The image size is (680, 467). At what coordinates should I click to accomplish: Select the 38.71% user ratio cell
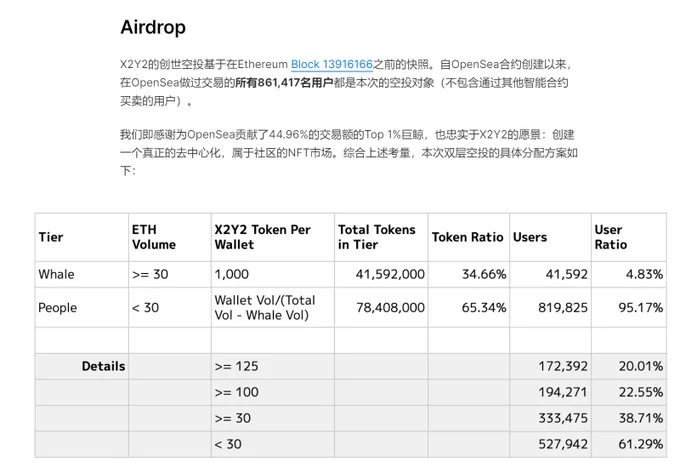(x=629, y=418)
